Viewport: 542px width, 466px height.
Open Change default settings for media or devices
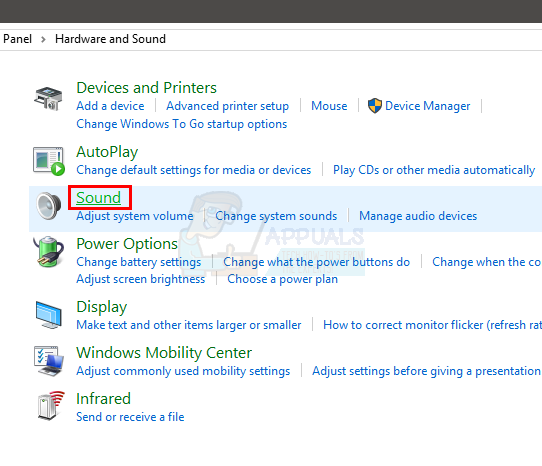194,170
